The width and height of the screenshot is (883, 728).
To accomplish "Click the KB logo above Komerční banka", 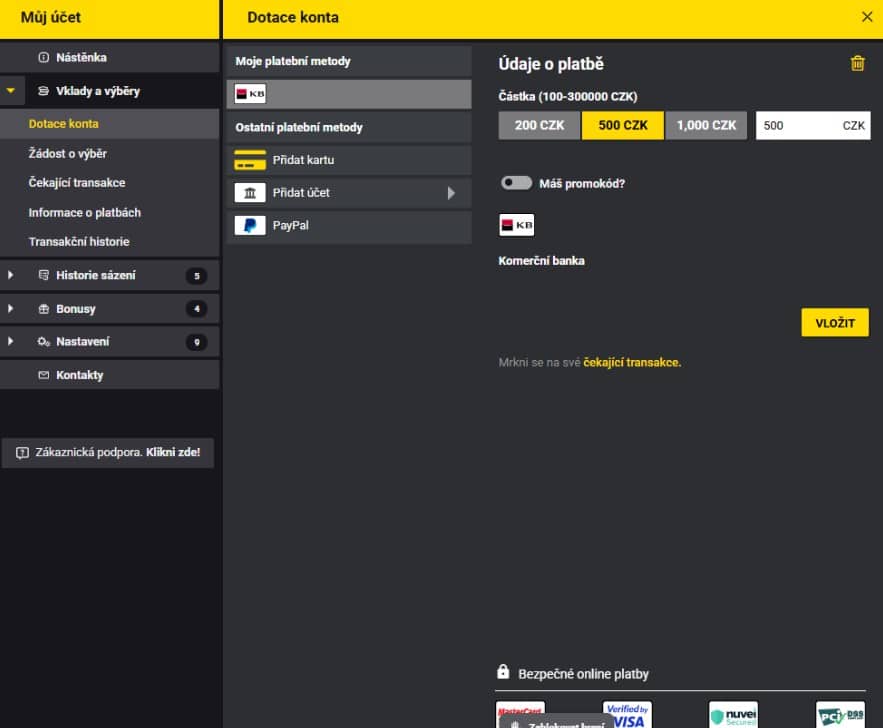I will pos(516,225).
